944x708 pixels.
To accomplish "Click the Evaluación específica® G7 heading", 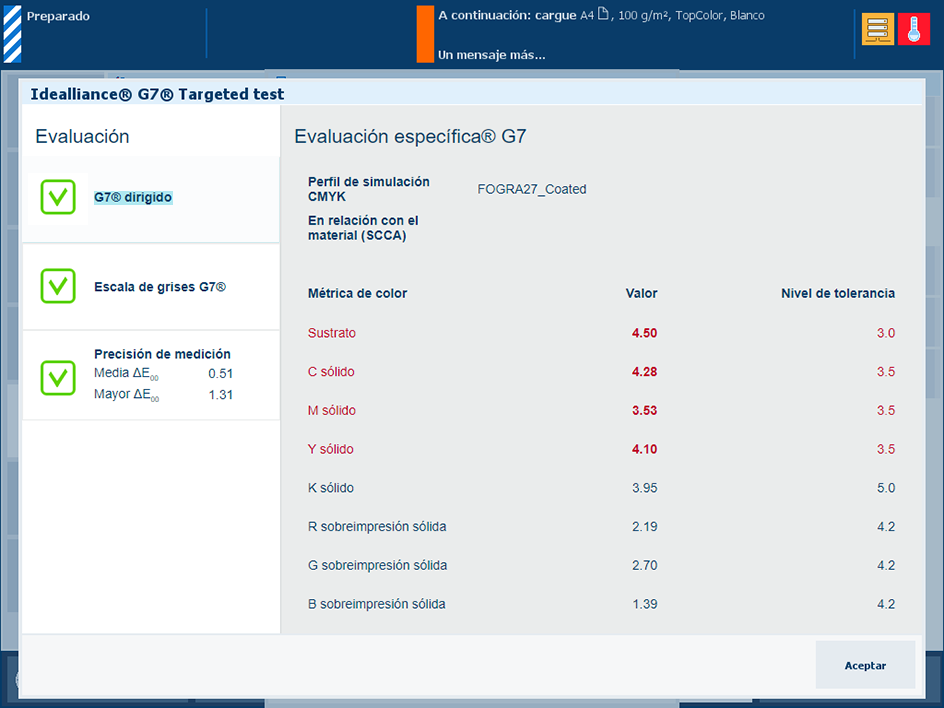I will [410, 136].
